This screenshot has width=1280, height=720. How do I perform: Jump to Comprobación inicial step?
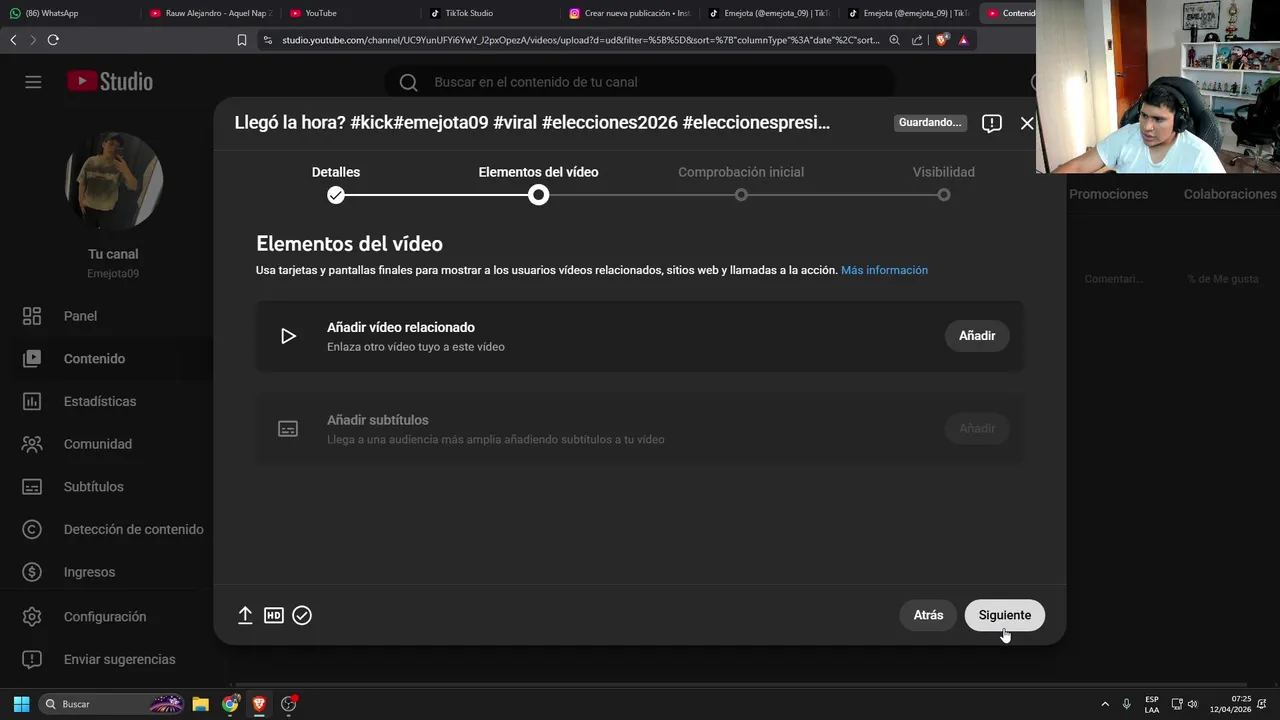(741, 183)
